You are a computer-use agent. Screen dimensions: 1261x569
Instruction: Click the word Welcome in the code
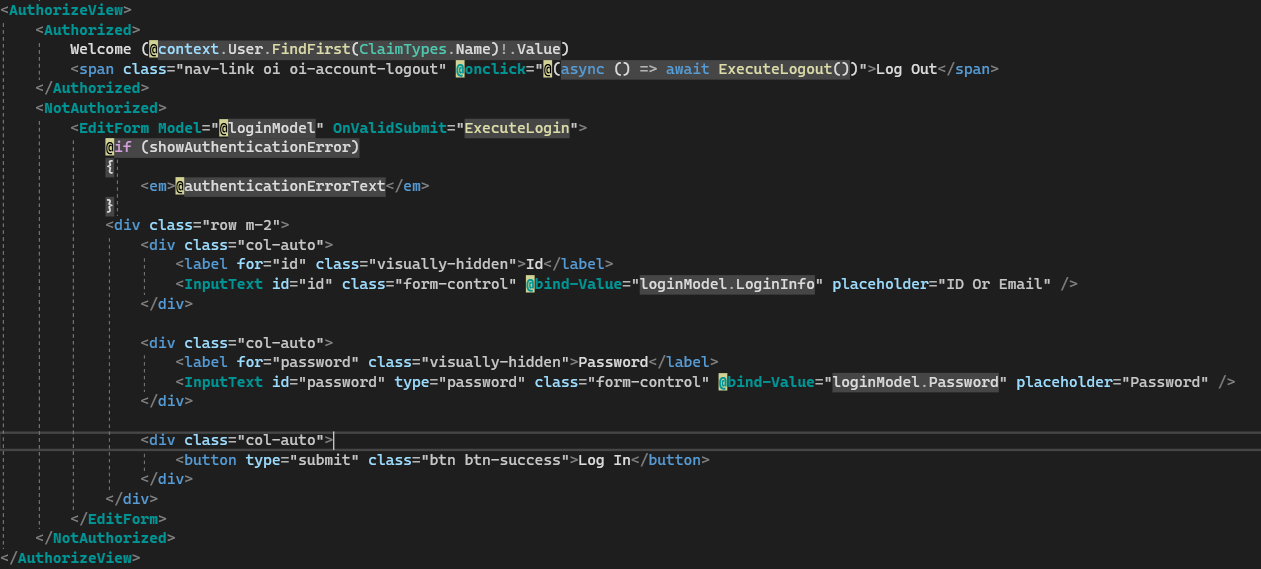pos(101,49)
